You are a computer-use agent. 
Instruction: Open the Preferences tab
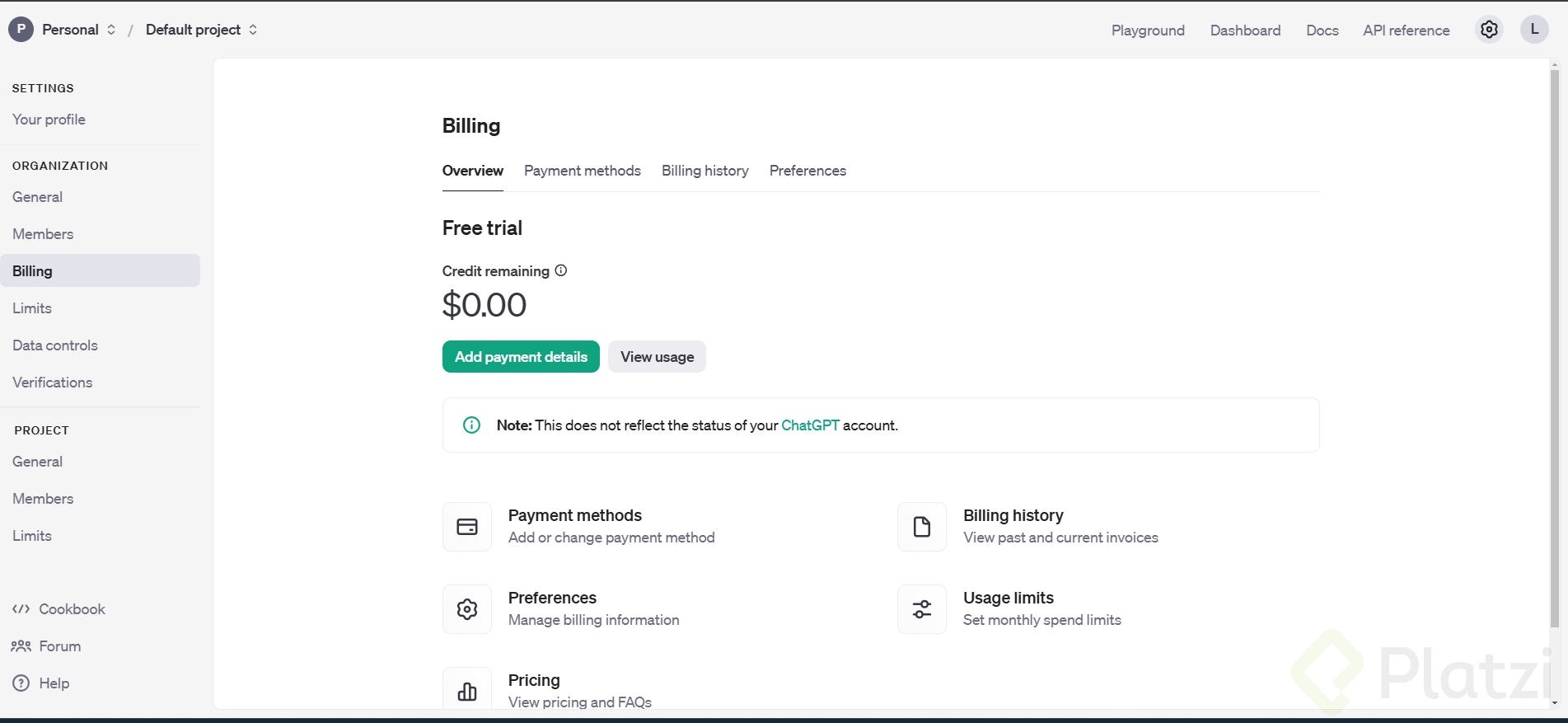807,171
